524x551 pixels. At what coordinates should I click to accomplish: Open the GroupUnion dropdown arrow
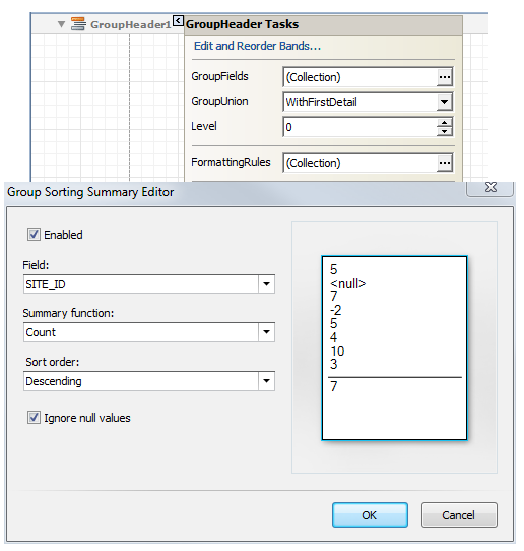tap(445, 102)
